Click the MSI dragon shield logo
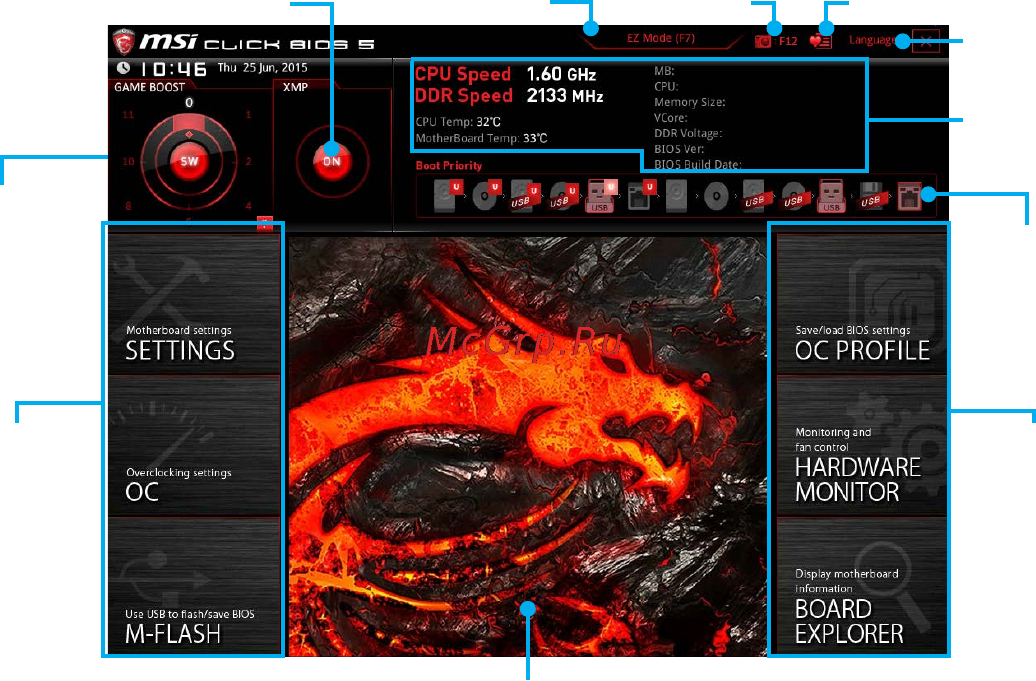Screen dimensions: 1036x681 (124, 42)
